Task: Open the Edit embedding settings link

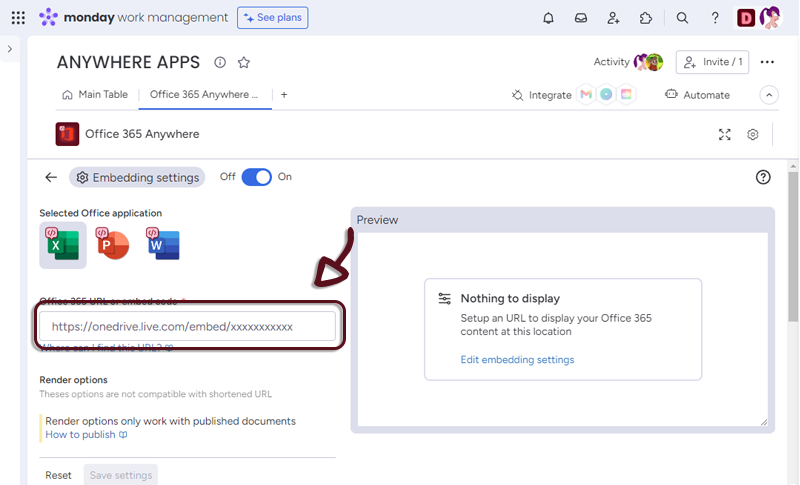Action: click(517, 360)
